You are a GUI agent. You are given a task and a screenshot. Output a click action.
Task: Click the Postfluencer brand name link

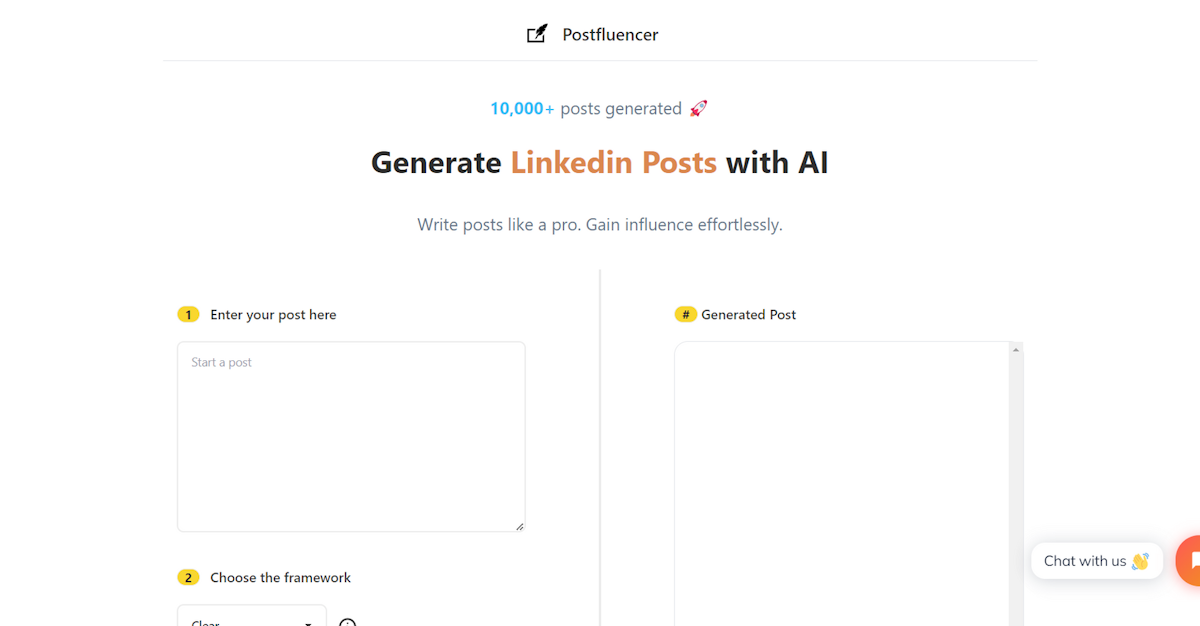tap(610, 34)
